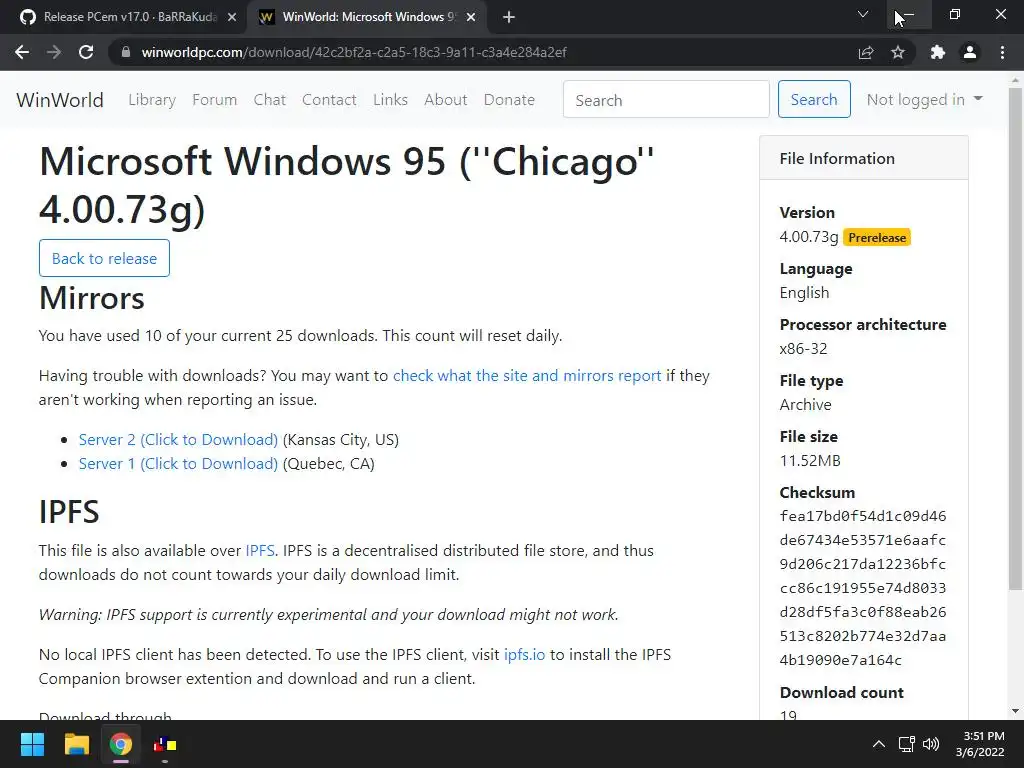Click the Chrome taskbar icon
Viewport: 1024px width, 768px height.
[x=121, y=744]
